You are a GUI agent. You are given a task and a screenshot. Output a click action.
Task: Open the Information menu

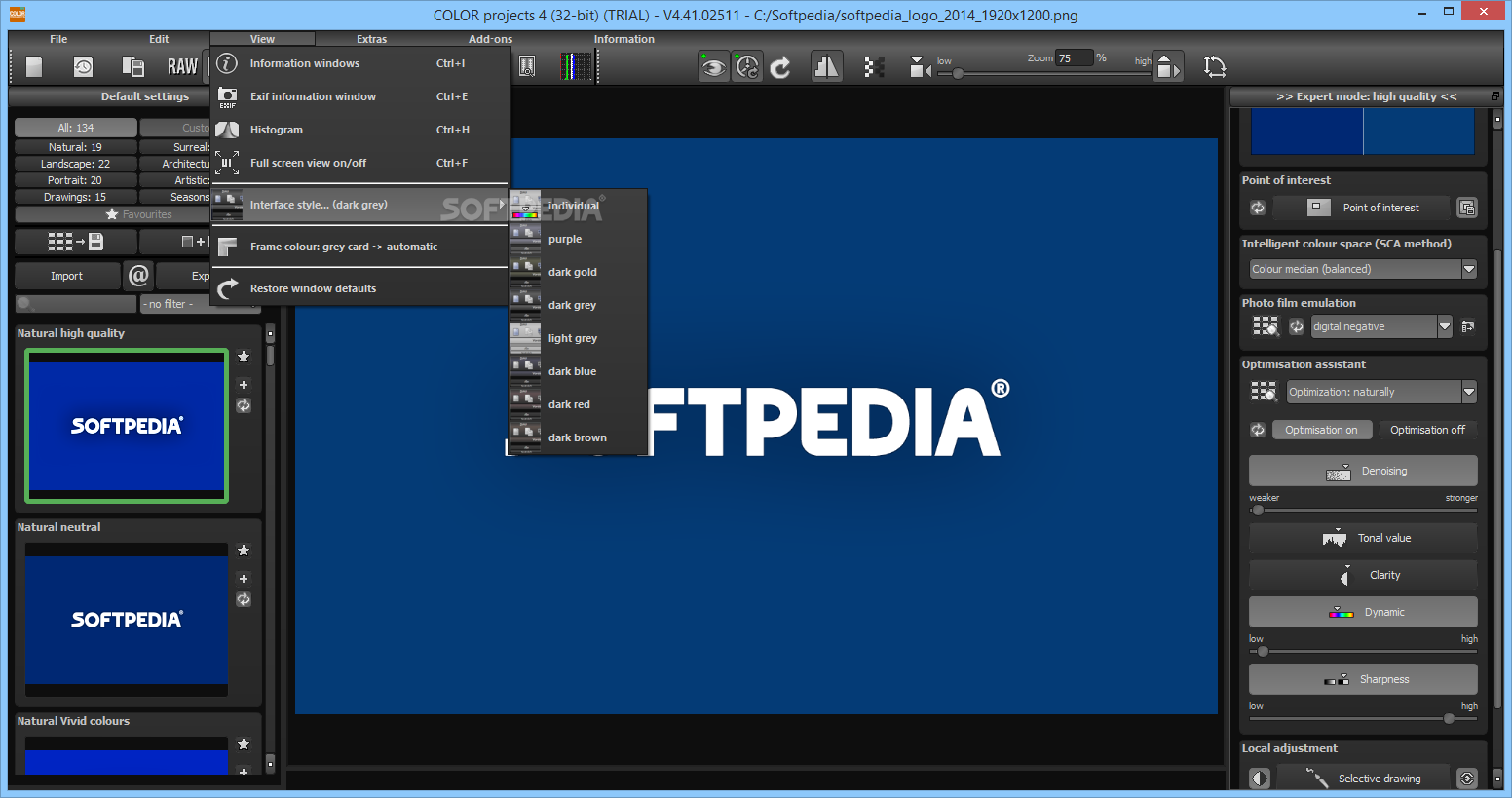pyautogui.click(x=624, y=39)
